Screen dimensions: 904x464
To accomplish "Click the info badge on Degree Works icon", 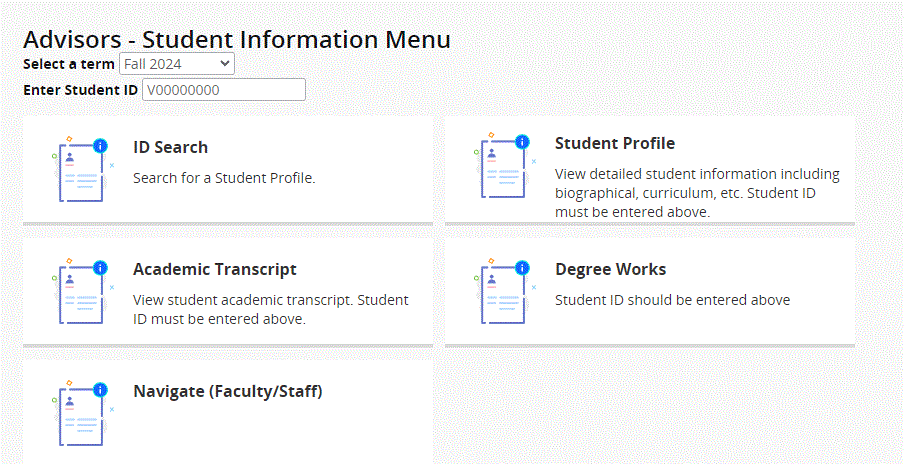I will pos(522,267).
